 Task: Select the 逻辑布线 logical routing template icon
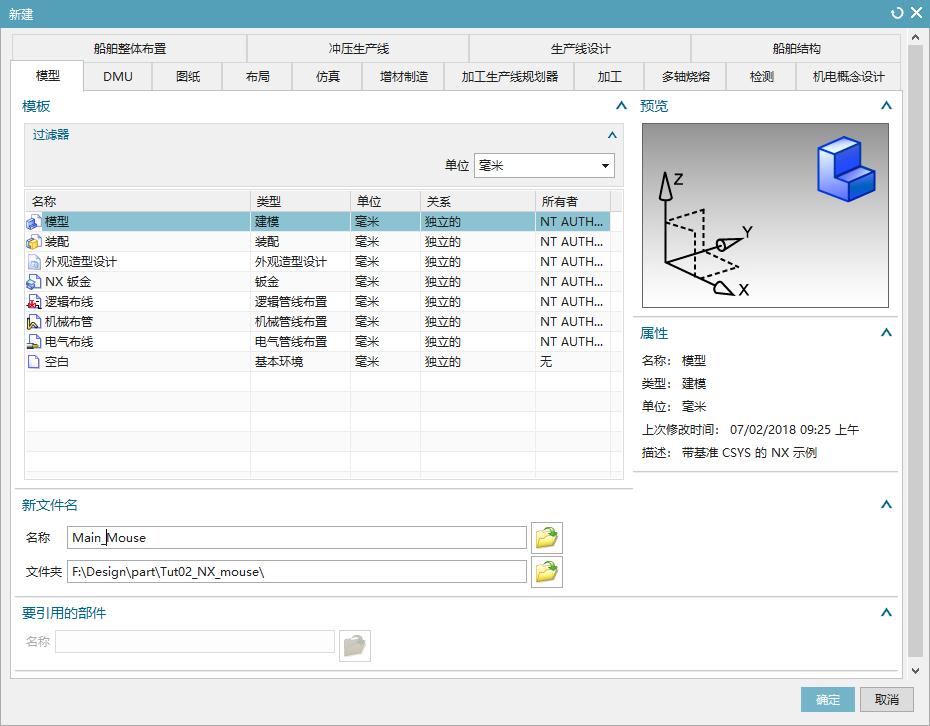pos(32,301)
